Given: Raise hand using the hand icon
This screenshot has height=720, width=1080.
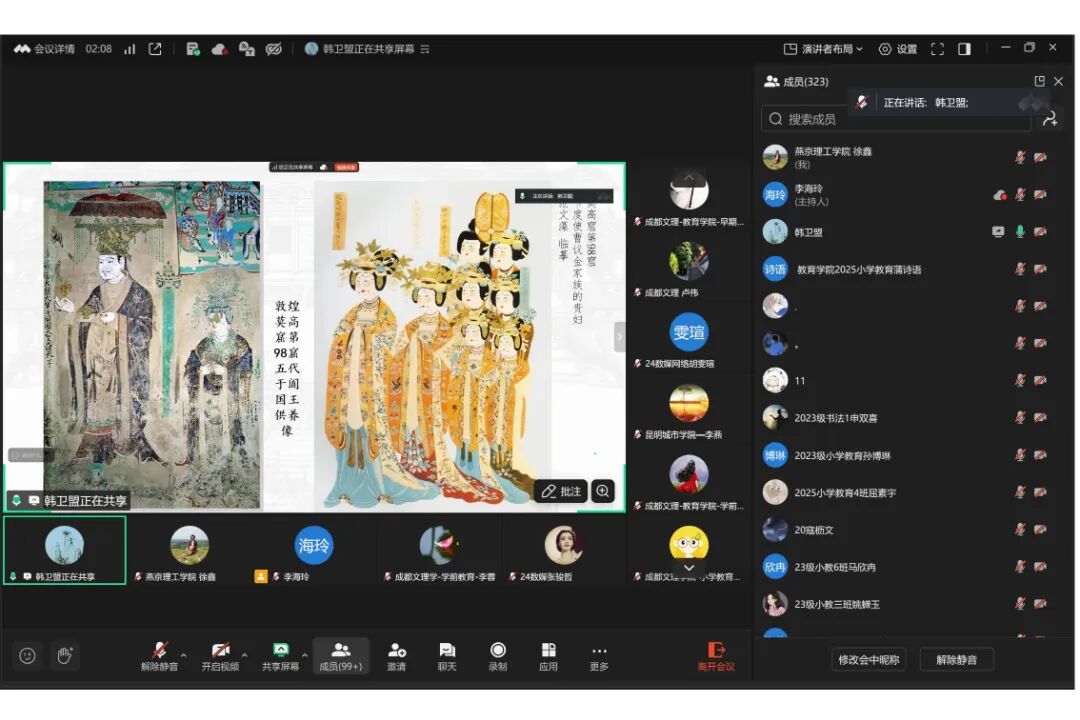Looking at the screenshot, I should pyautogui.click(x=64, y=655).
